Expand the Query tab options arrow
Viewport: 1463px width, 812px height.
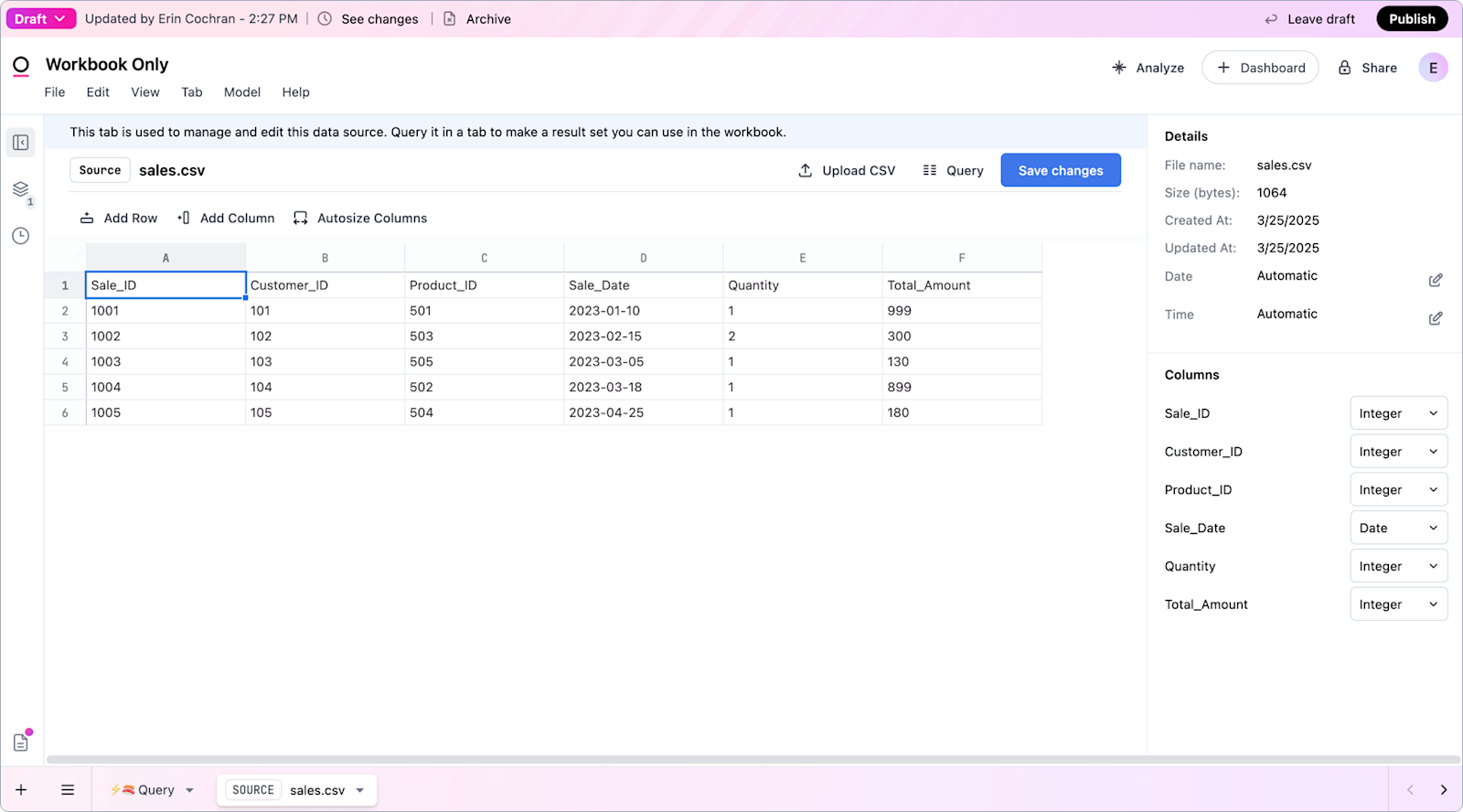click(190, 790)
